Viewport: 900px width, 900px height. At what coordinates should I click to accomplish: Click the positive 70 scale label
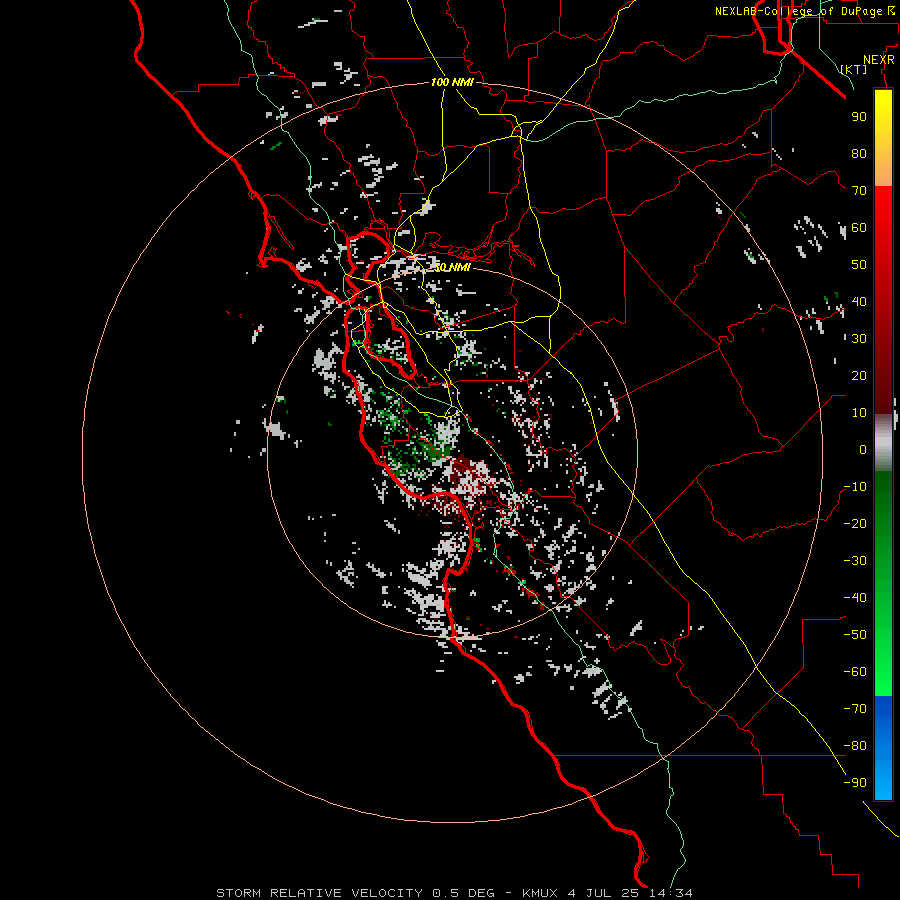point(859,191)
